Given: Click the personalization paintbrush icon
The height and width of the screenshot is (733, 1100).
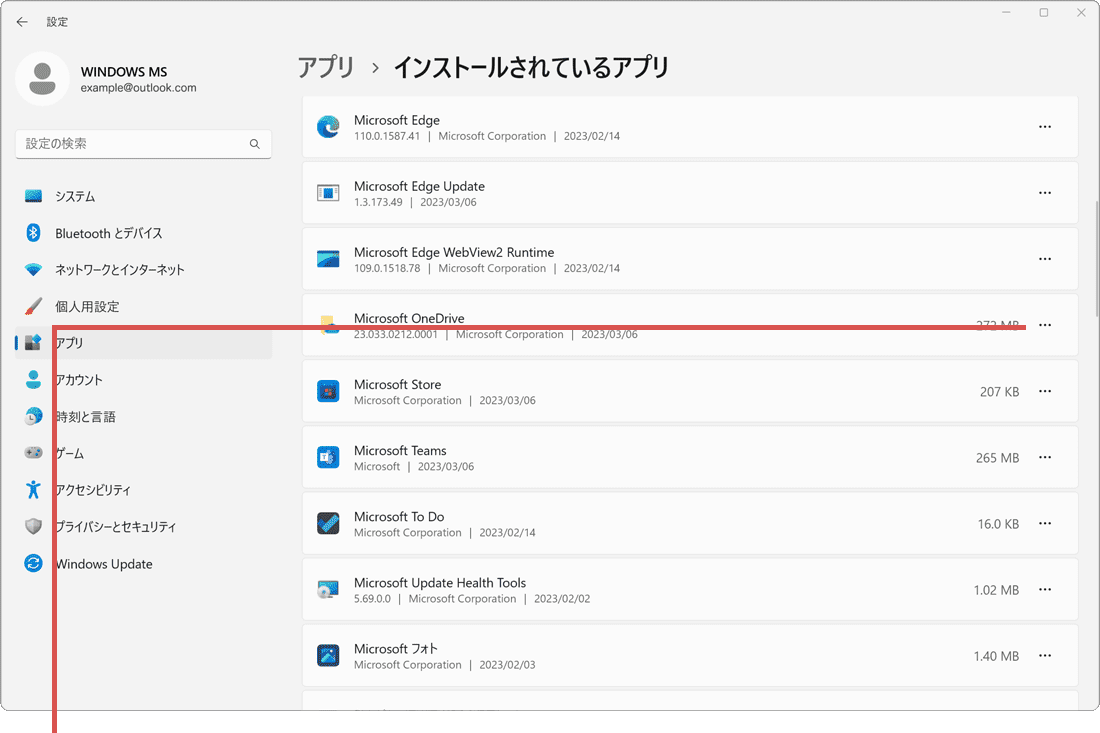Looking at the screenshot, I should pyautogui.click(x=33, y=307).
